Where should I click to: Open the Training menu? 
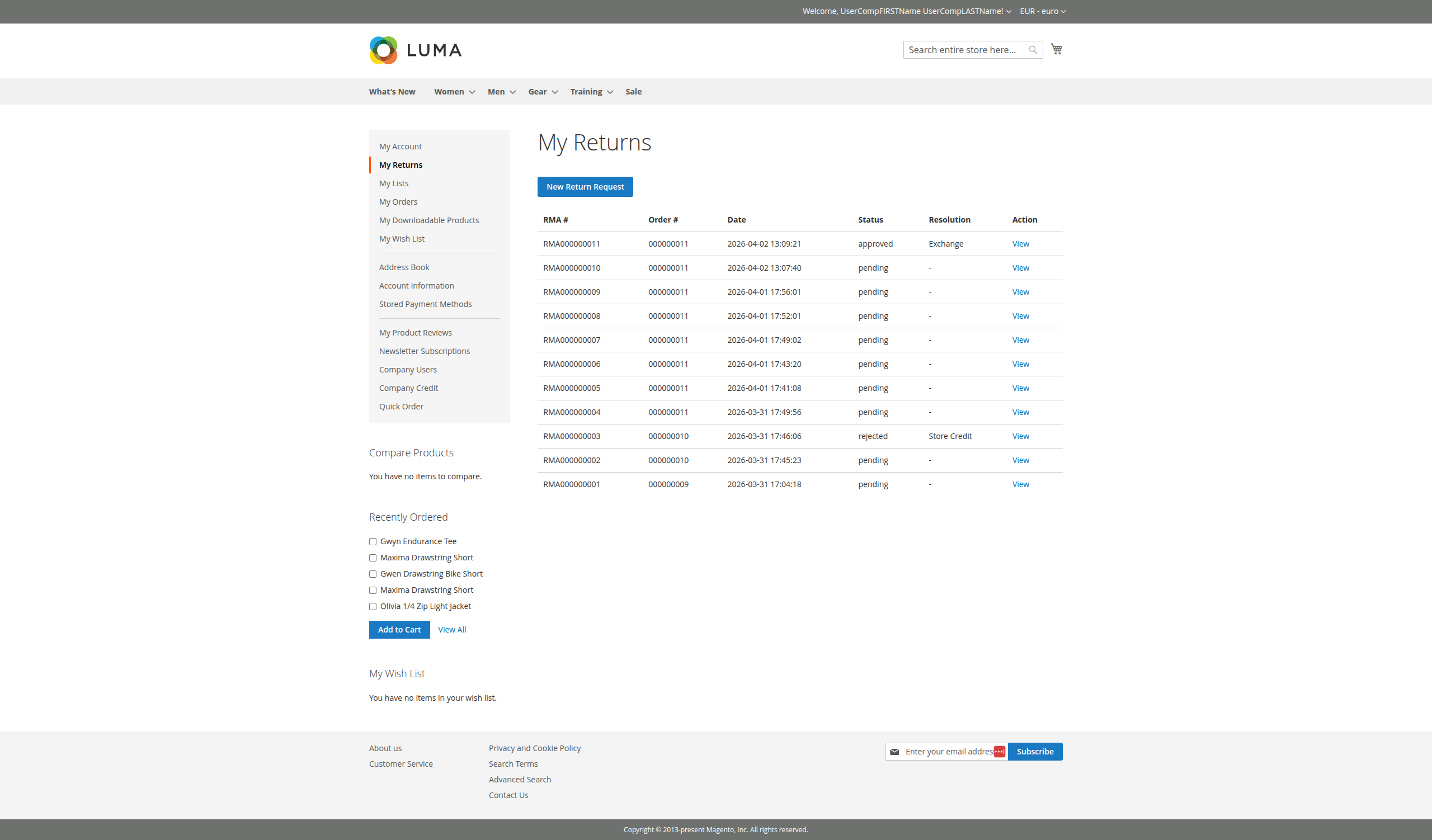tap(586, 92)
